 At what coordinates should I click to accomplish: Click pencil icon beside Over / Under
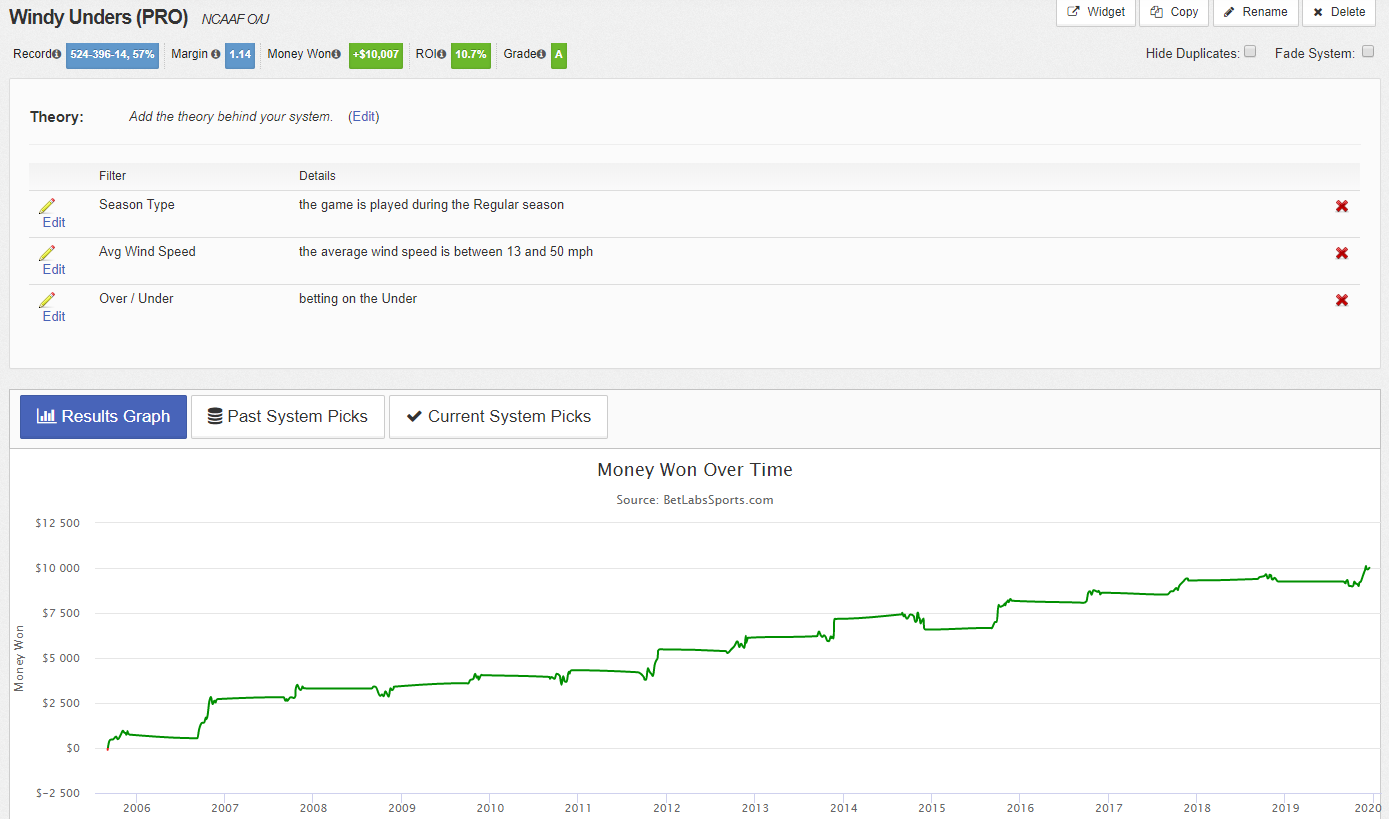coord(47,300)
